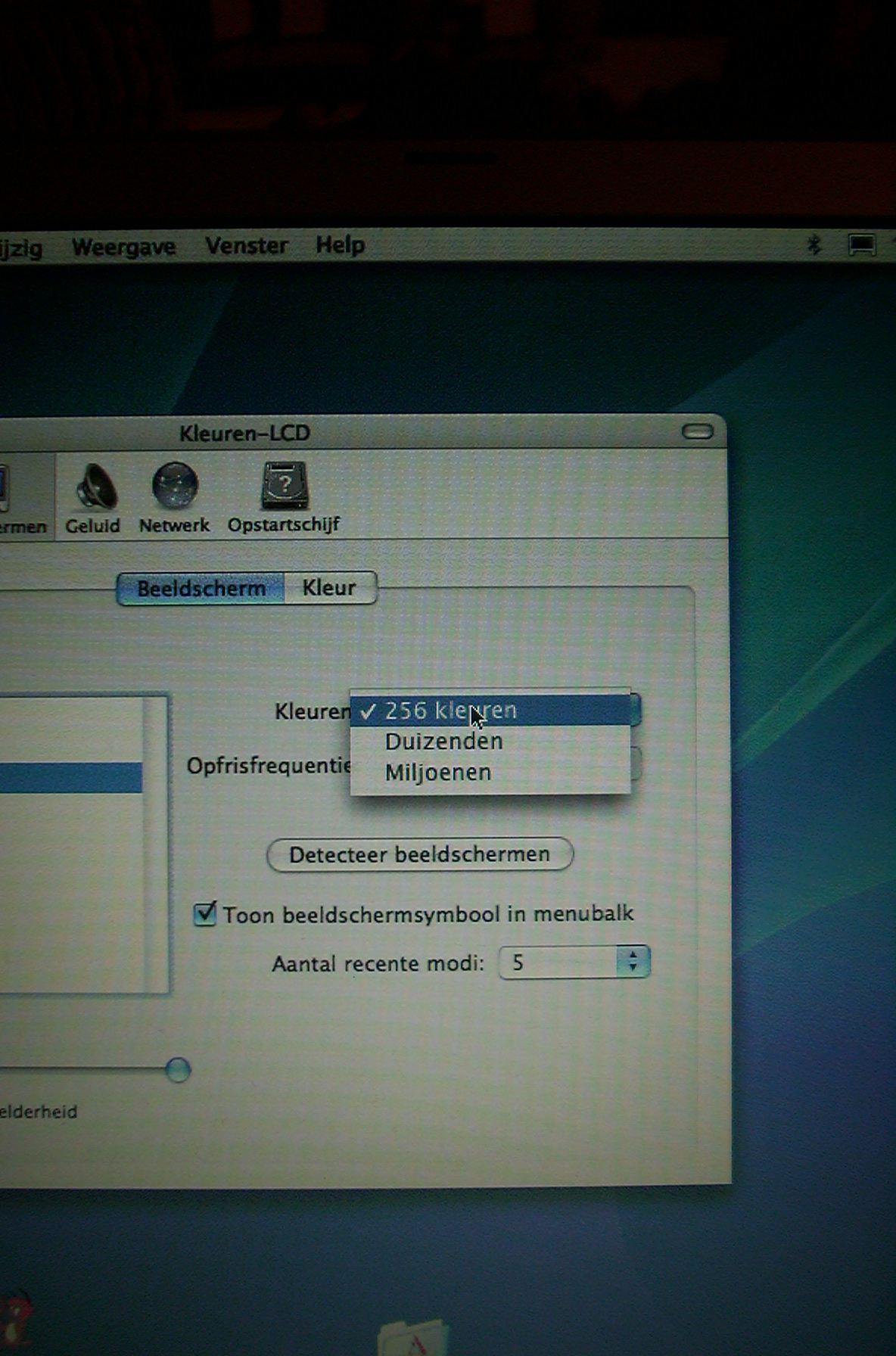Select the Beeldscherm tab
The width and height of the screenshot is (896, 1356).
[x=201, y=589]
